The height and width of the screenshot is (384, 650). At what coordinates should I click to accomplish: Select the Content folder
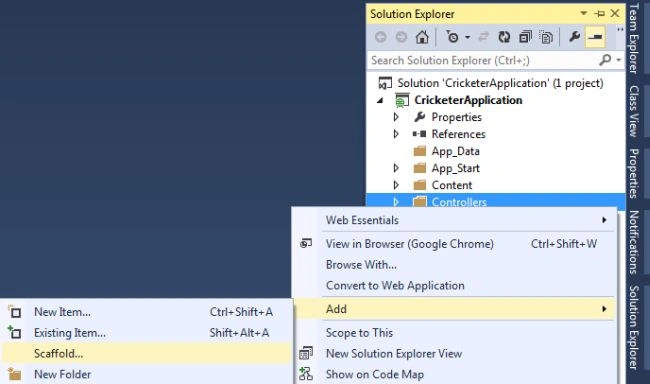pyautogui.click(x=451, y=185)
